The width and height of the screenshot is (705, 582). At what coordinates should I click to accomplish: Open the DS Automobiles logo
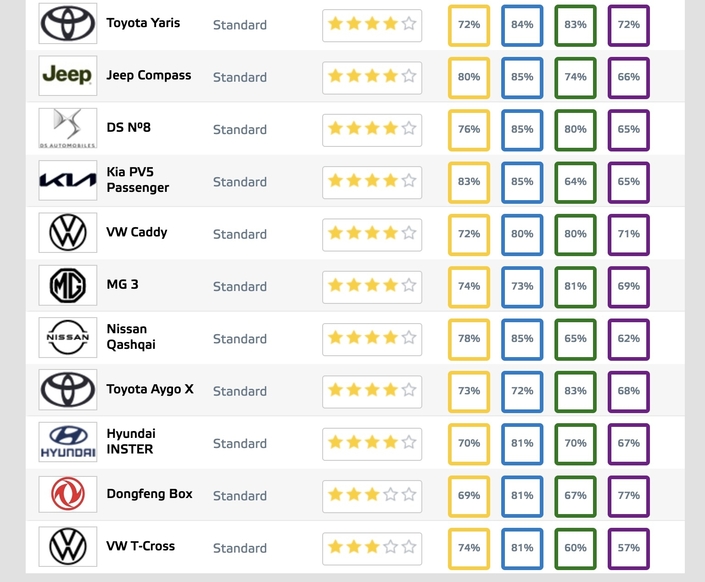tap(68, 129)
